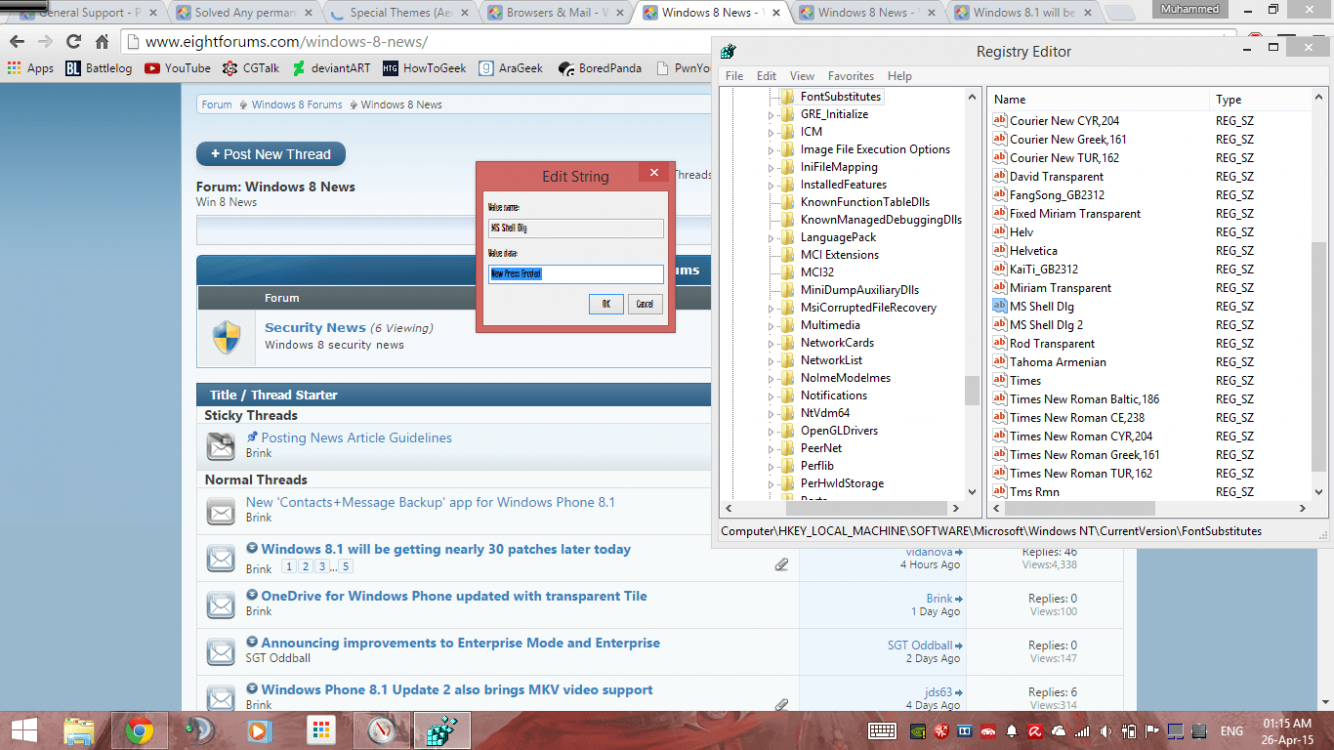Select 'Times New Roman CE,238' value
Viewport: 1334px width, 750px height.
coord(1077,418)
